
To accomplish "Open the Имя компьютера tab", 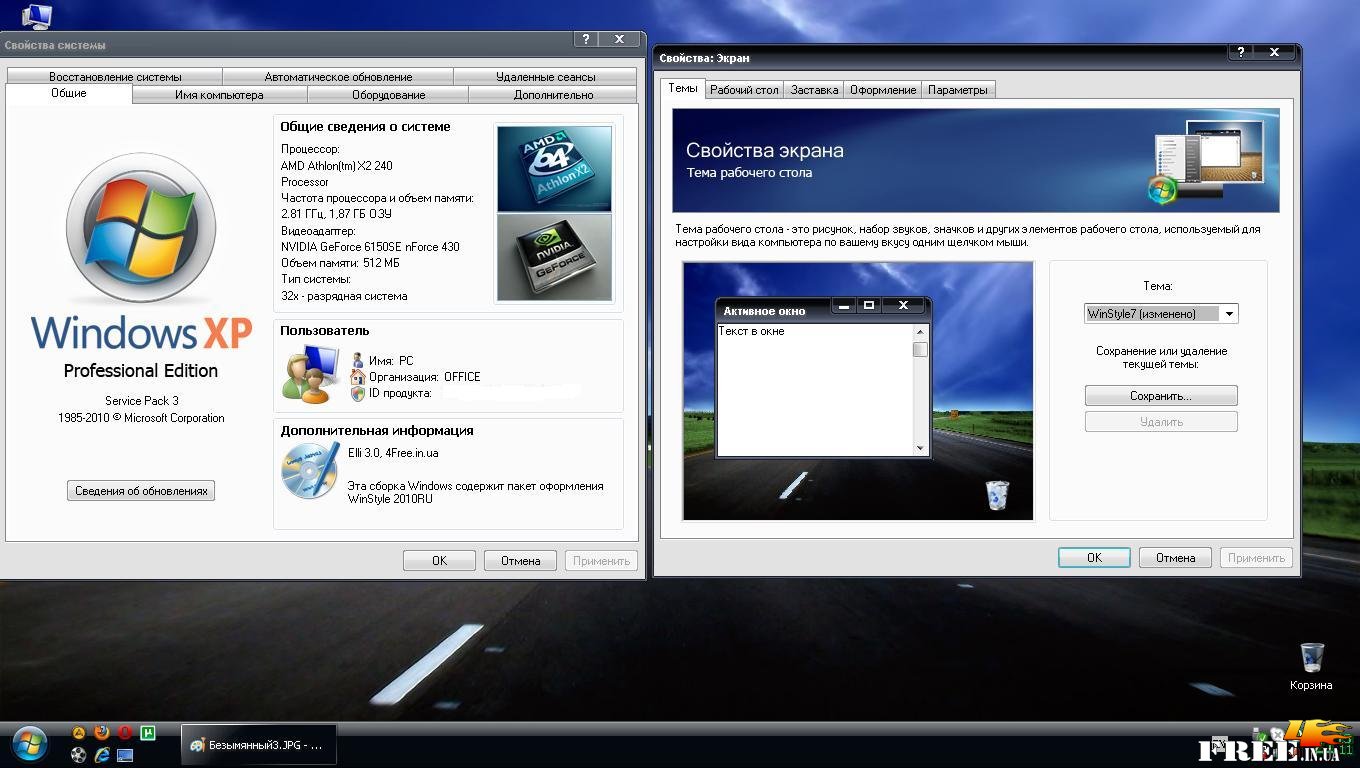I will (x=219, y=95).
